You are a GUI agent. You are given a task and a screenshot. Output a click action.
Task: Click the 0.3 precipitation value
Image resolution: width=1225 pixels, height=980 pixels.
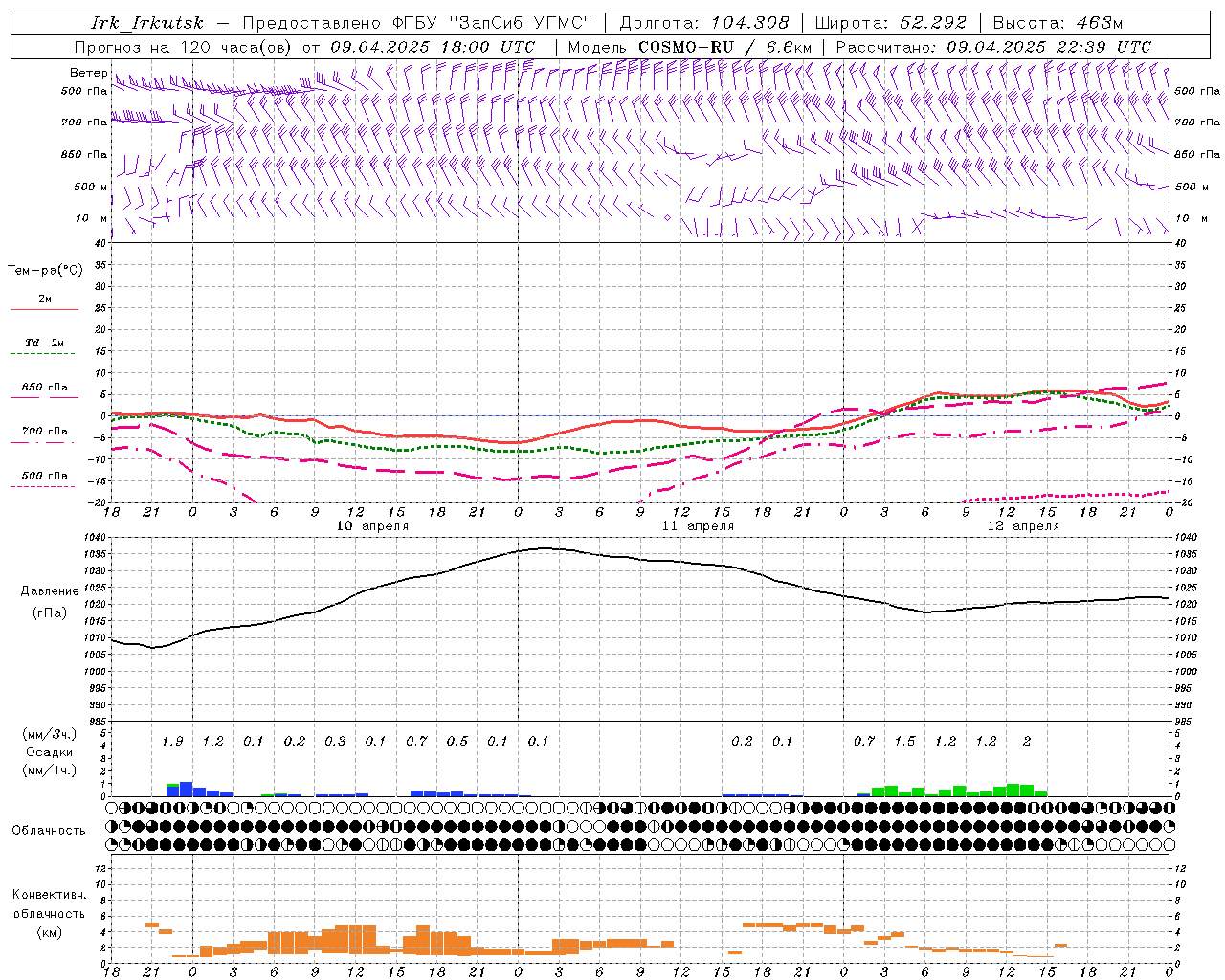(335, 742)
